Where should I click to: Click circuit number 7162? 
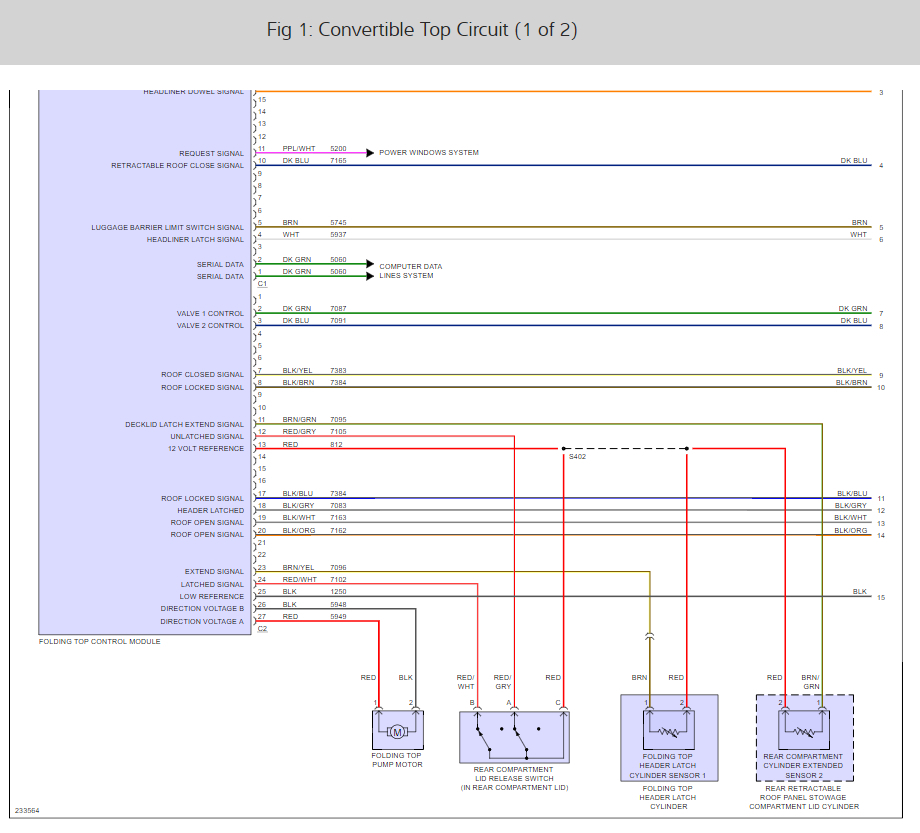point(339,531)
